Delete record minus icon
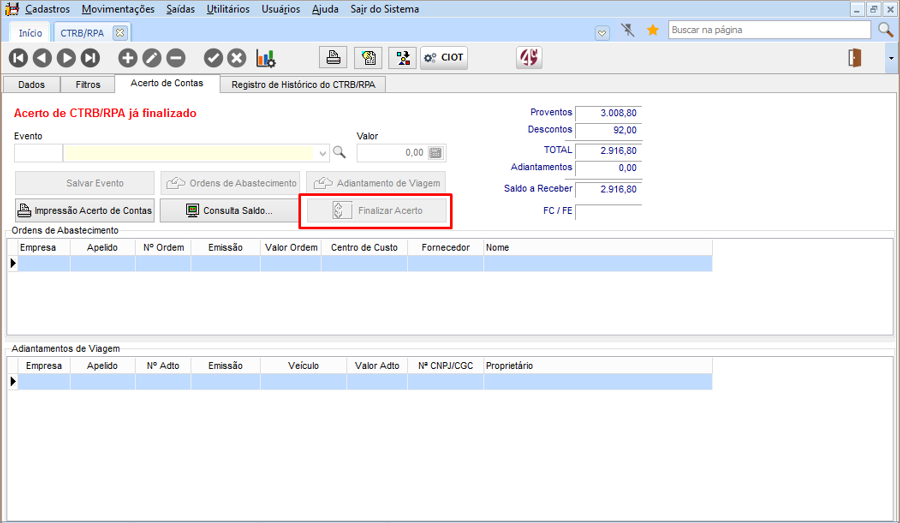Screen dimensions: 900x523 (x=176, y=57)
